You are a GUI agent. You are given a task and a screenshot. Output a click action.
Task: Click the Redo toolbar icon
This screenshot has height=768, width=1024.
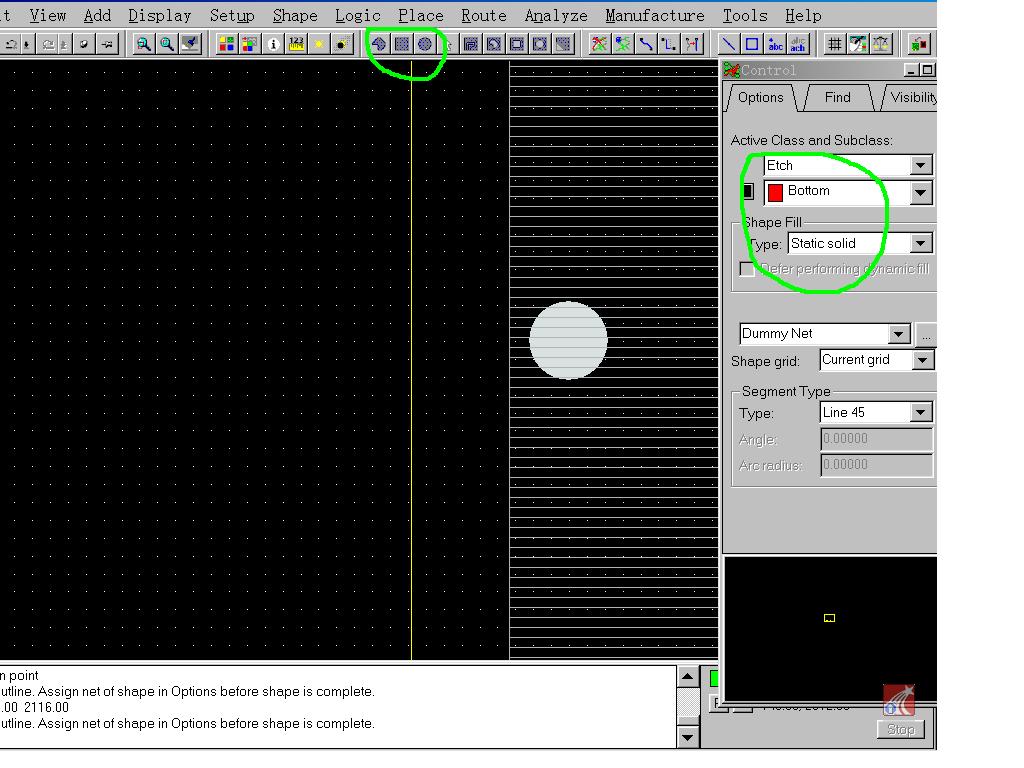[48, 44]
